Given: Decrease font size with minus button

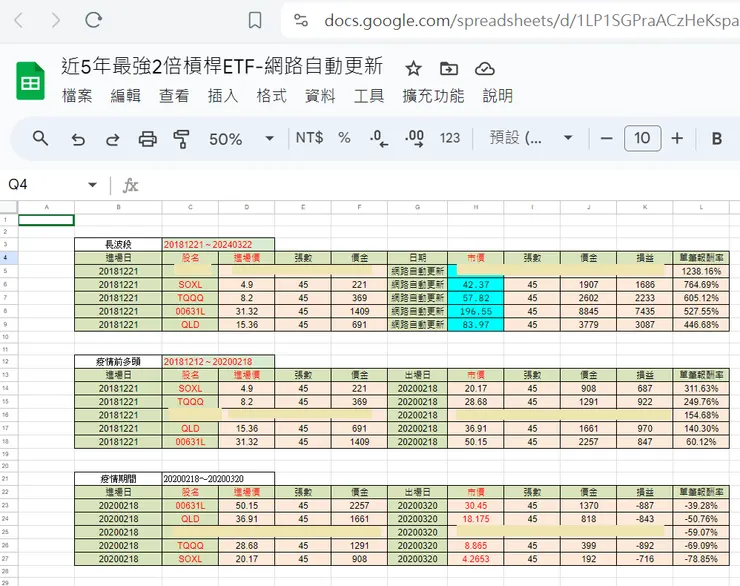Looking at the screenshot, I should click(x=606, y=139).
